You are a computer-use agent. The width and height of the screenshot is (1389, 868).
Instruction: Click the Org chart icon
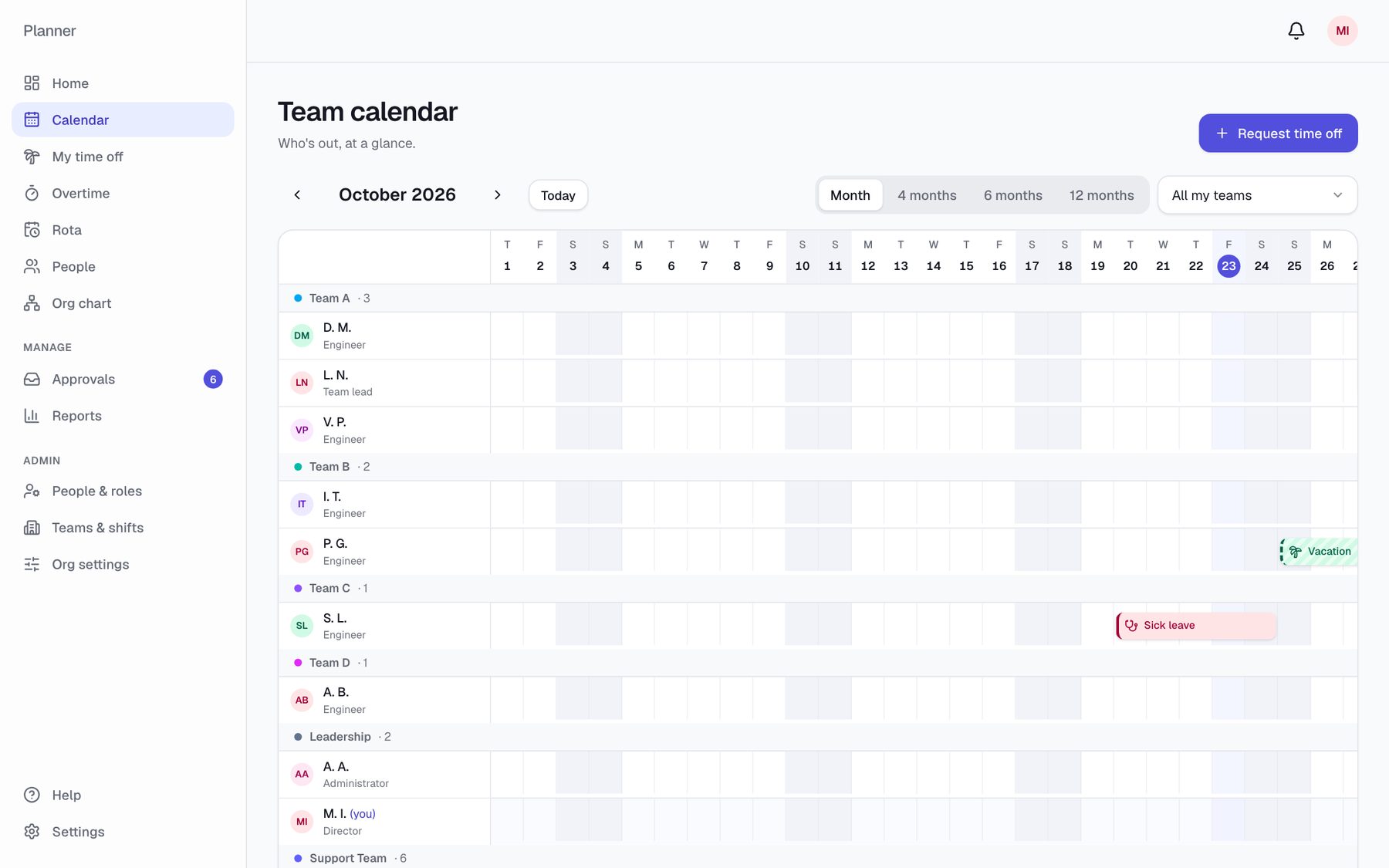pyautogui.click(x=32, y=303)
